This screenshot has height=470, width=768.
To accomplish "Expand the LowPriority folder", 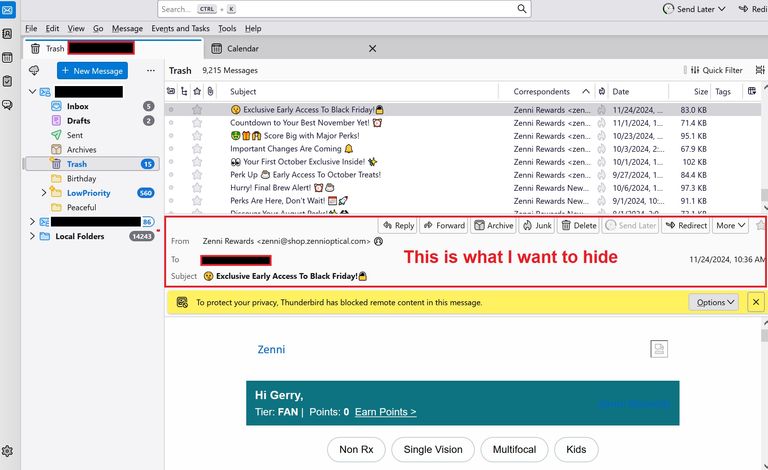I will 44,193.
